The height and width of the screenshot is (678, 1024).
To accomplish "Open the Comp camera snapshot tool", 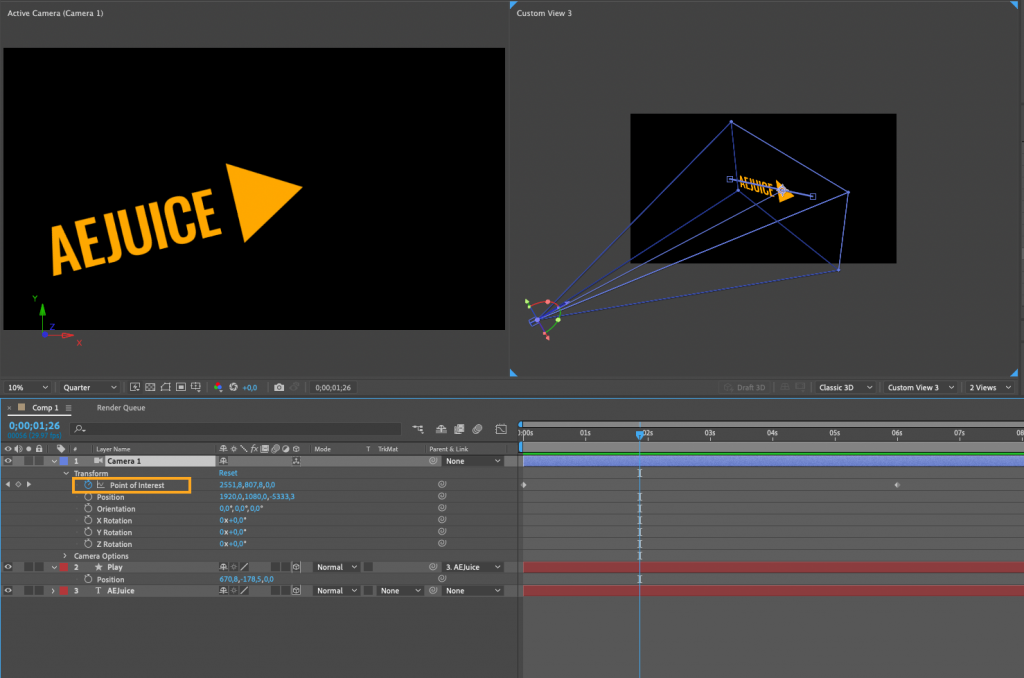I will (278, 387).
